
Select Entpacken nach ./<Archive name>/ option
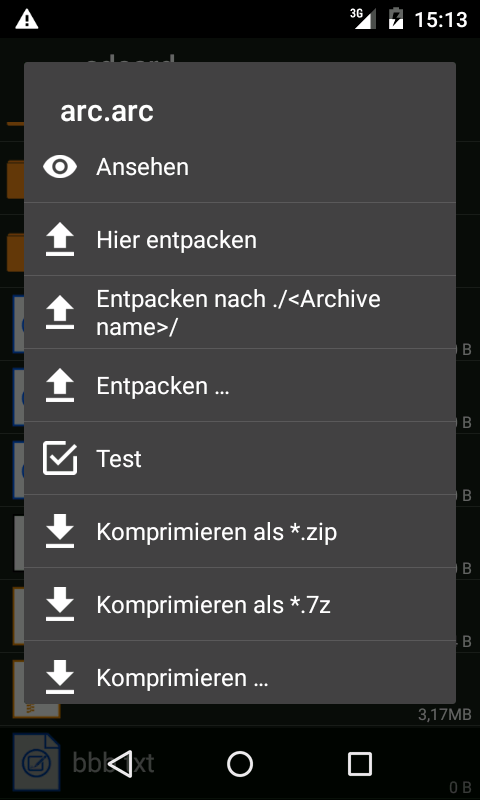point(240,312)
